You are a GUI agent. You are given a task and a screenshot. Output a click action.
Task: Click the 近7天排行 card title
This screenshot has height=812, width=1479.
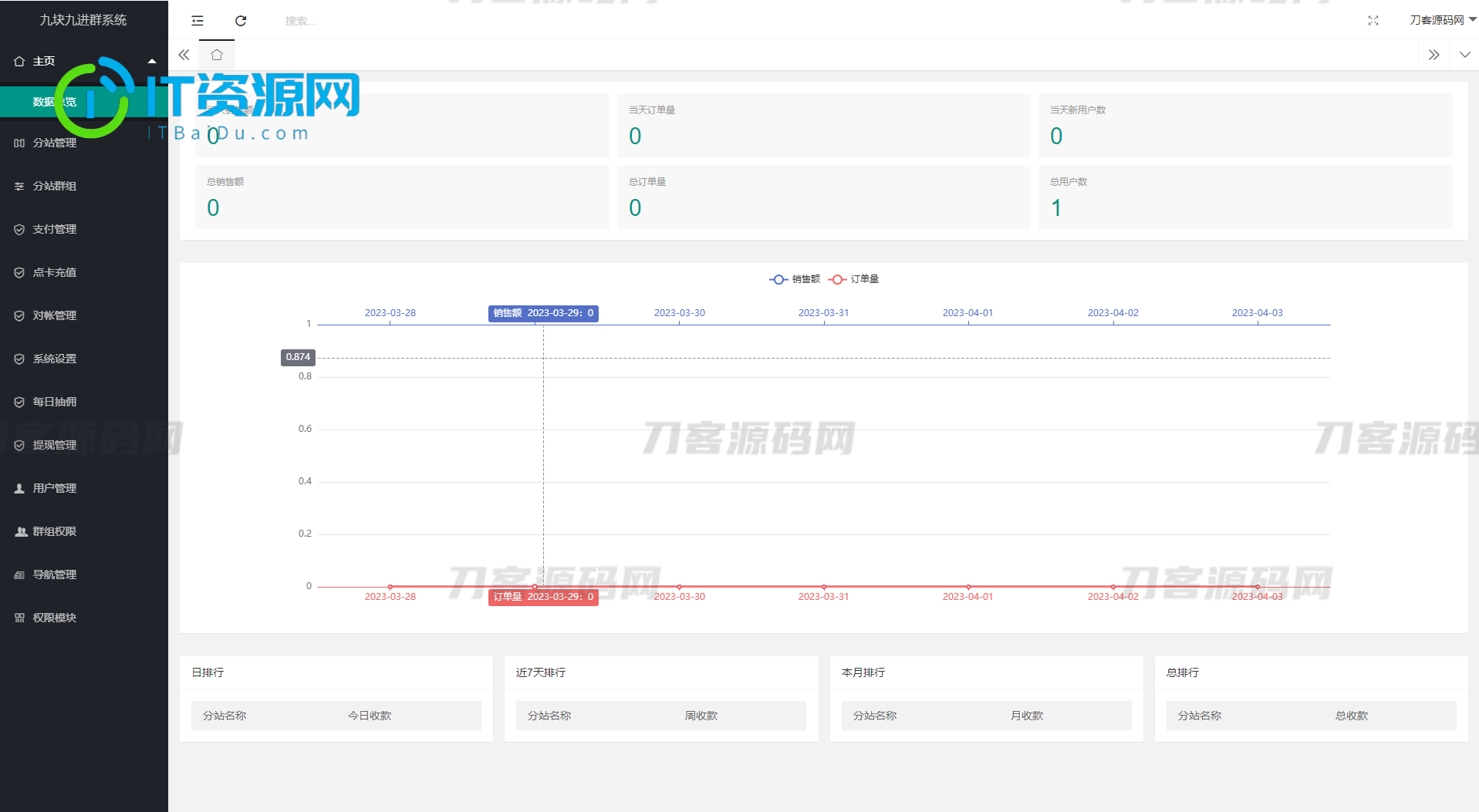(x=541, y=672)
